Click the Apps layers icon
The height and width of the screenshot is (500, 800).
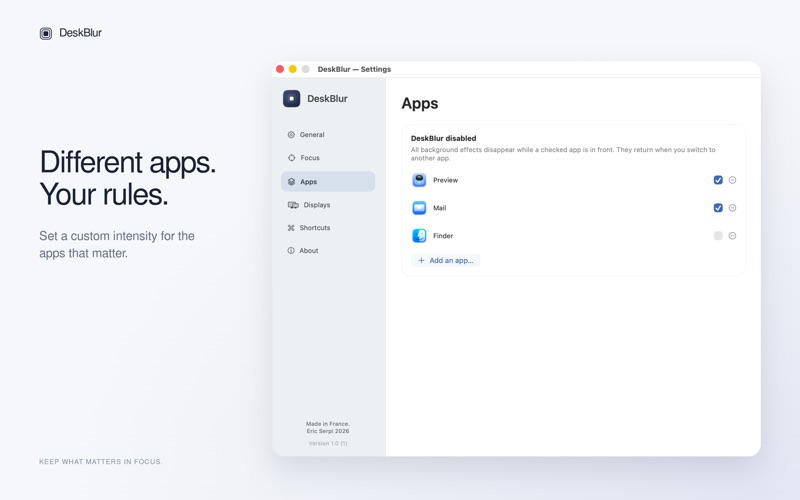pyautogui.click(x=291, y=182)
